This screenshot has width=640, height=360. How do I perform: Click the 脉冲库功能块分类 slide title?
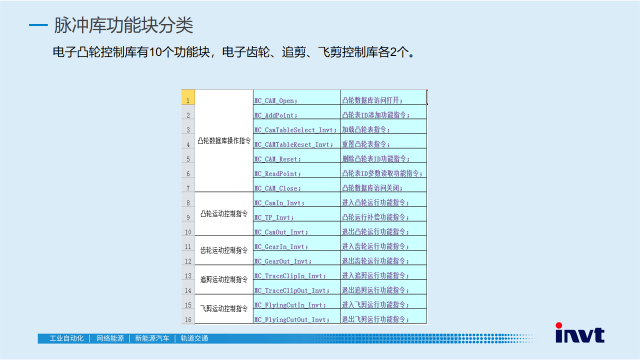[x=123, y=25]
